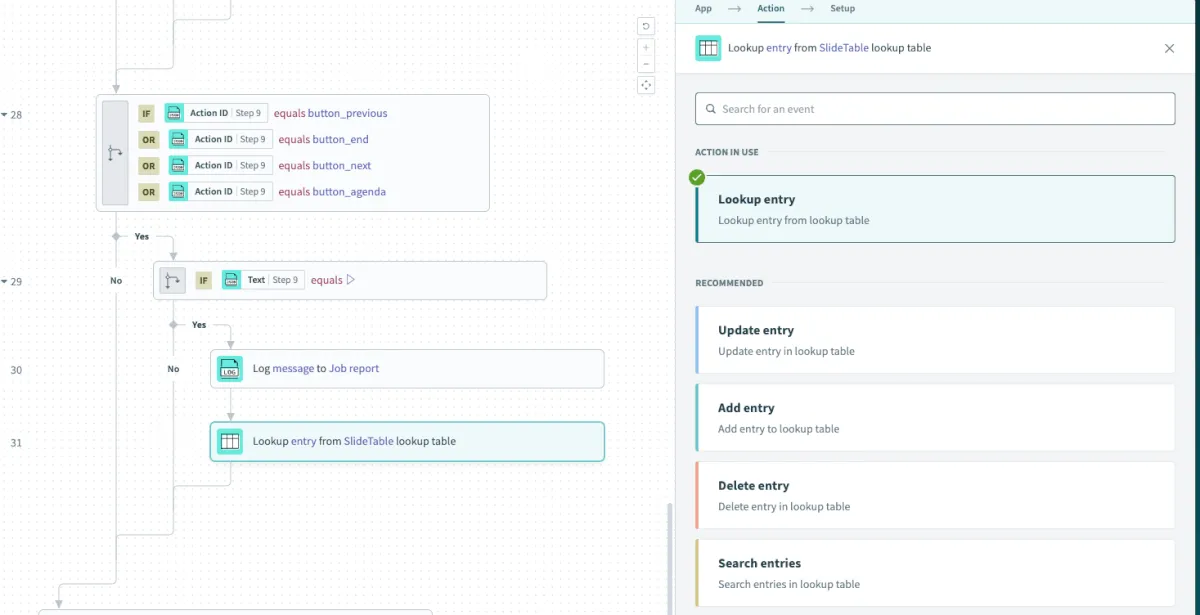Choose the Delete entry action

[935, 495]
